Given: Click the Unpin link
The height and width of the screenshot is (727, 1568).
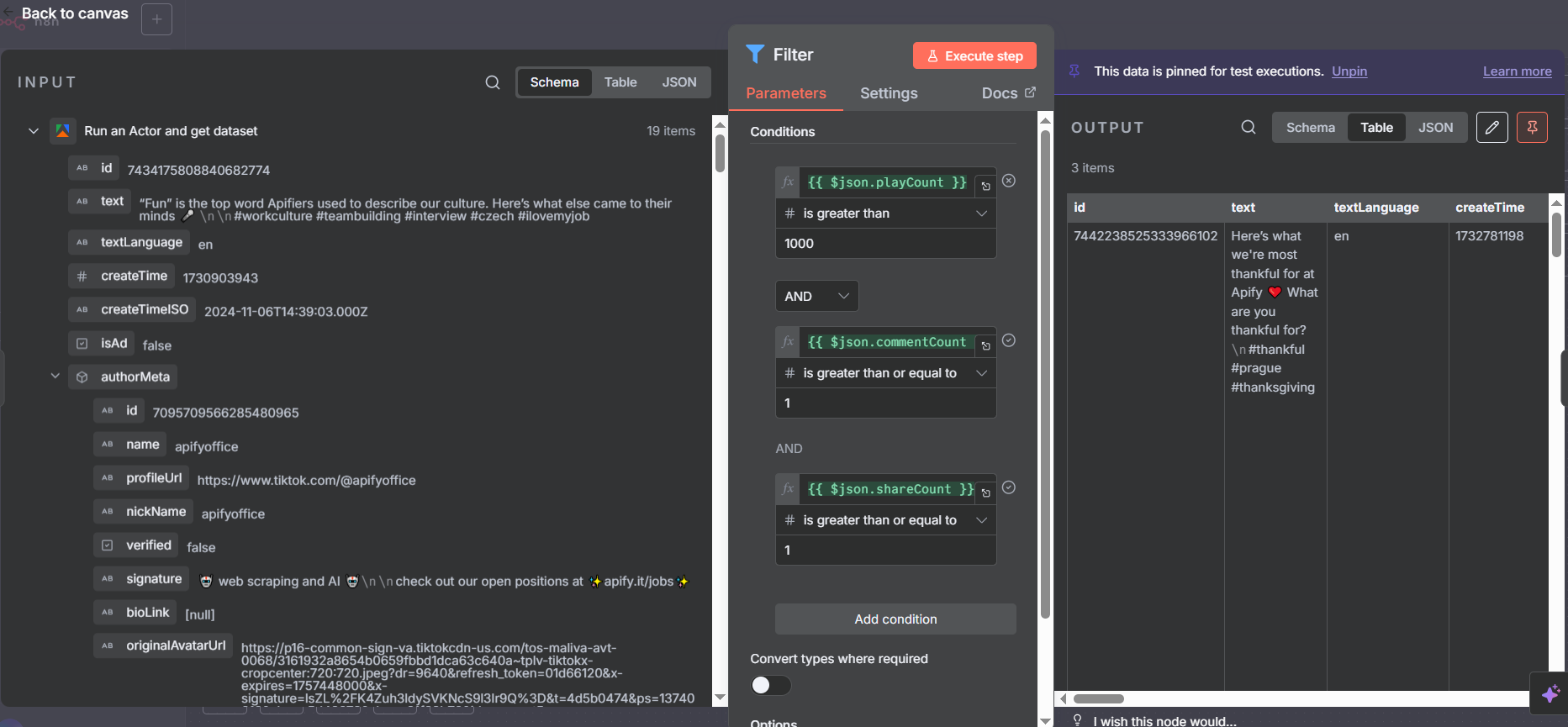Looking at the screenshot, I should tap(1349, 71).
